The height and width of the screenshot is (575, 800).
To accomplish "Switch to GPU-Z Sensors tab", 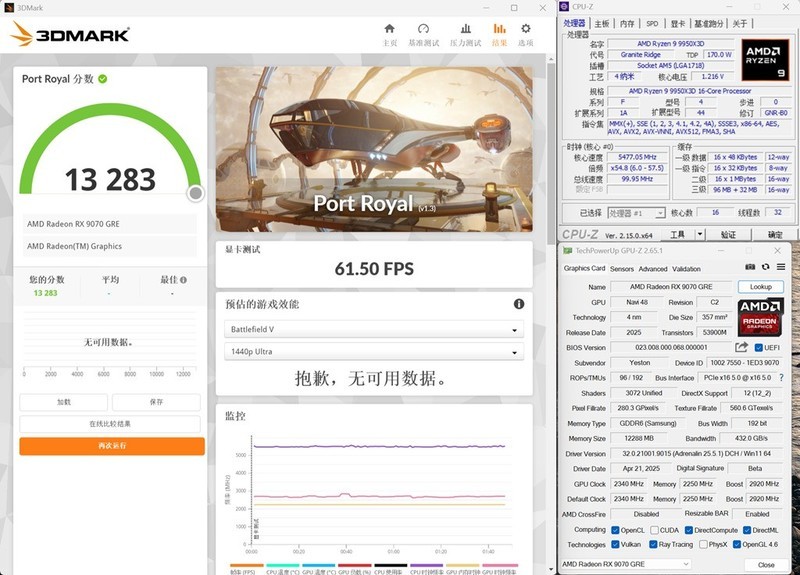I will click(622, 269).
